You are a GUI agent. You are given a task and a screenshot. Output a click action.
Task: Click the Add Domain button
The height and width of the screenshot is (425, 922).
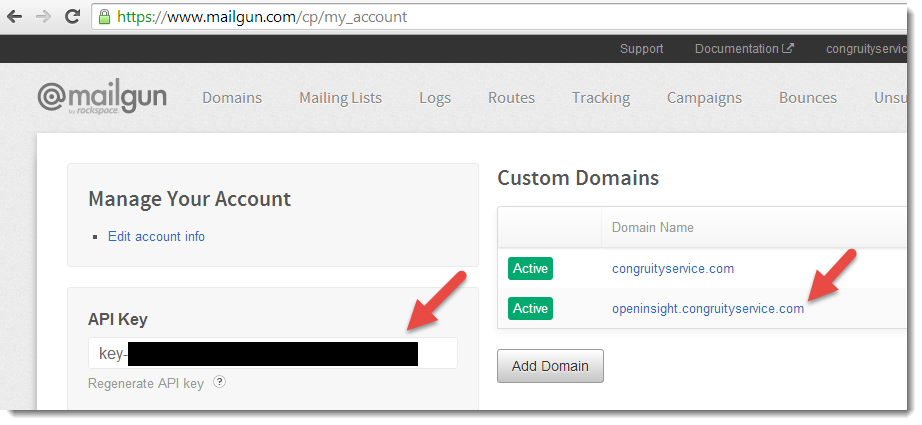(x=550, y=366)
